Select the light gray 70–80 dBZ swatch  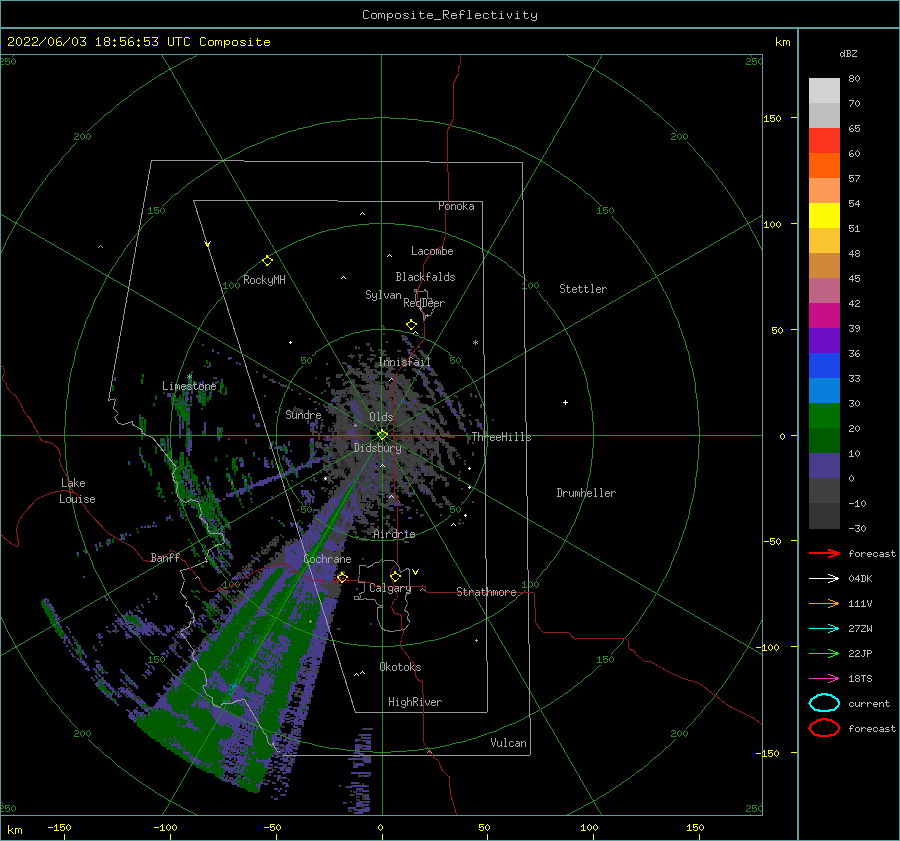(x=824, y=90)
